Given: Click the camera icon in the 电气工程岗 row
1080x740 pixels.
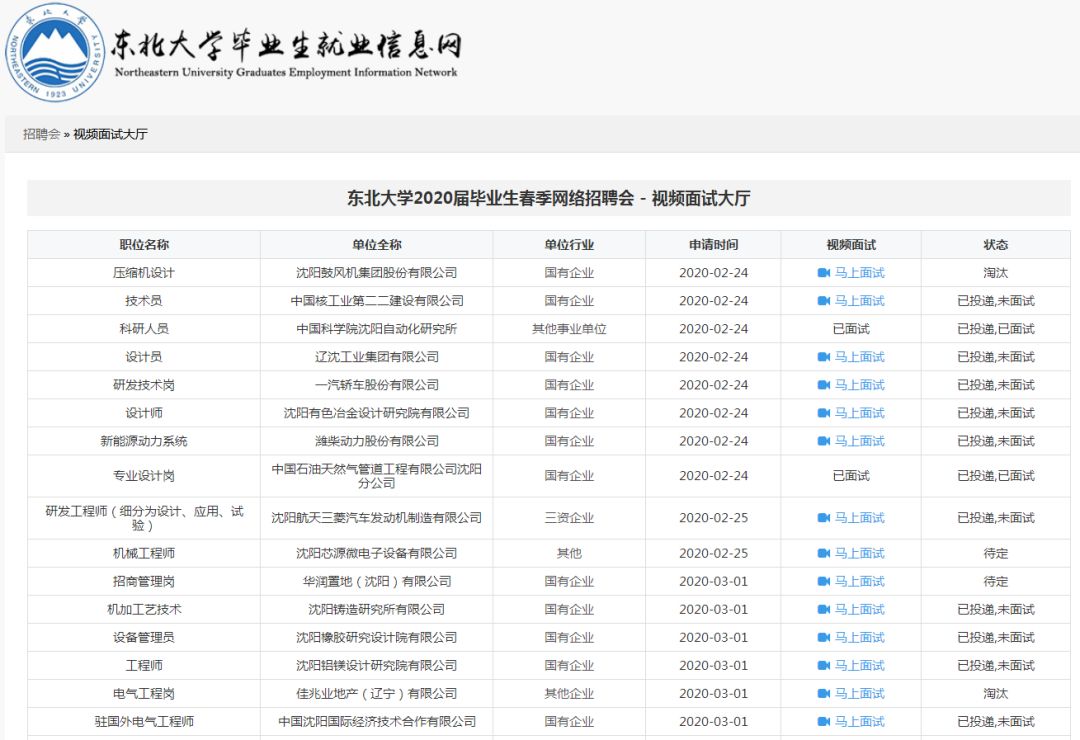Looking at the screenshot, I should tap(824, 693).
